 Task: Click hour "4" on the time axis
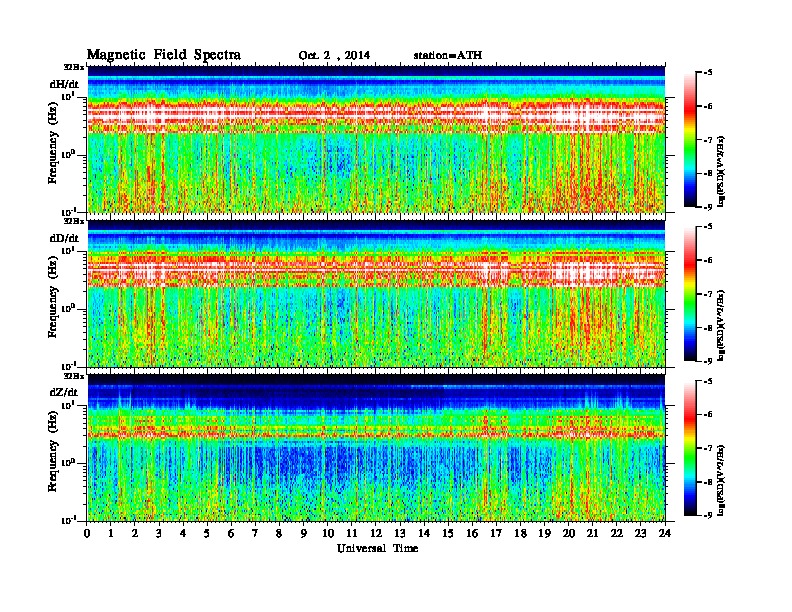pyautogui.click(x=183, y=534)
